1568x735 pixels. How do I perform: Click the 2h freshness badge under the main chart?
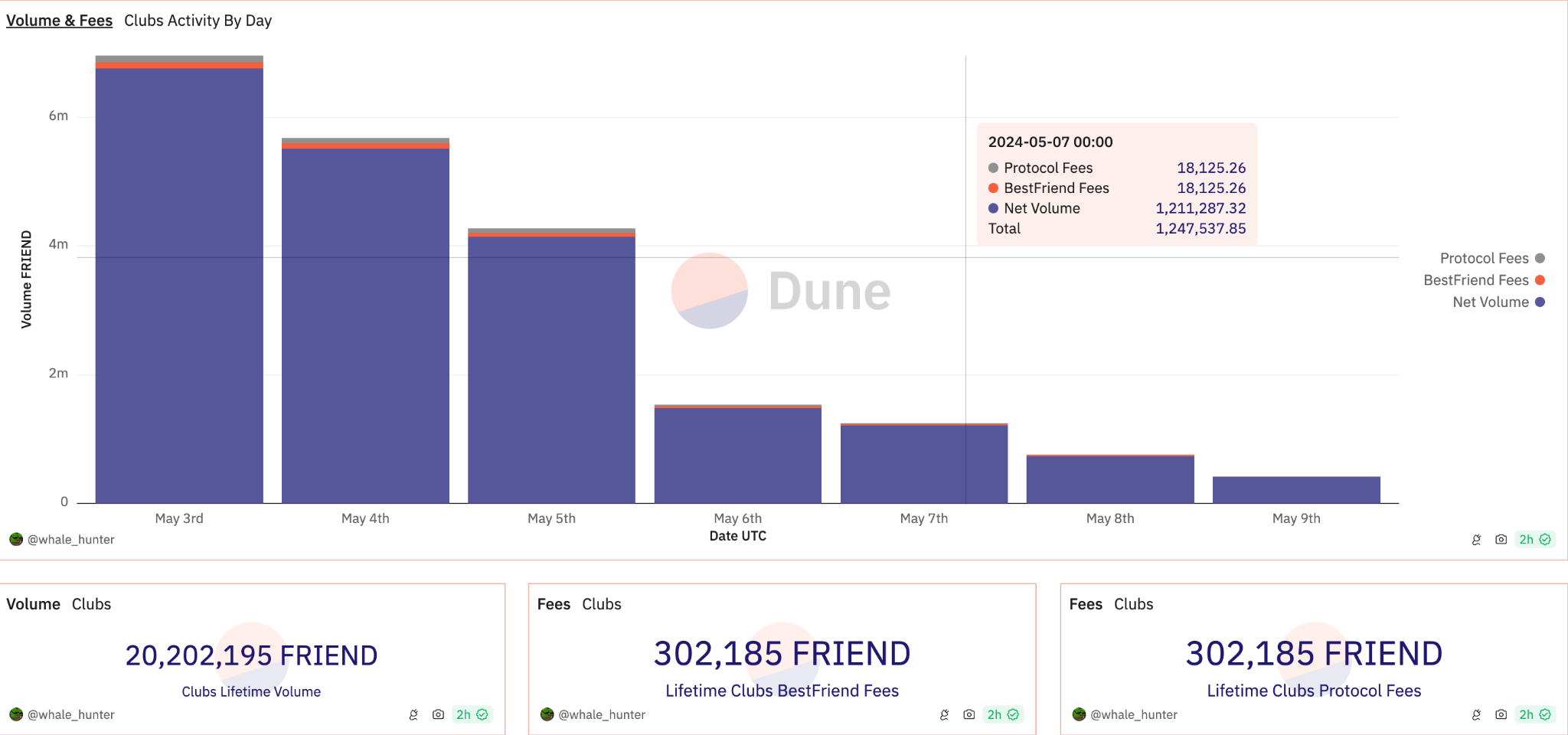coord(1534,540)
